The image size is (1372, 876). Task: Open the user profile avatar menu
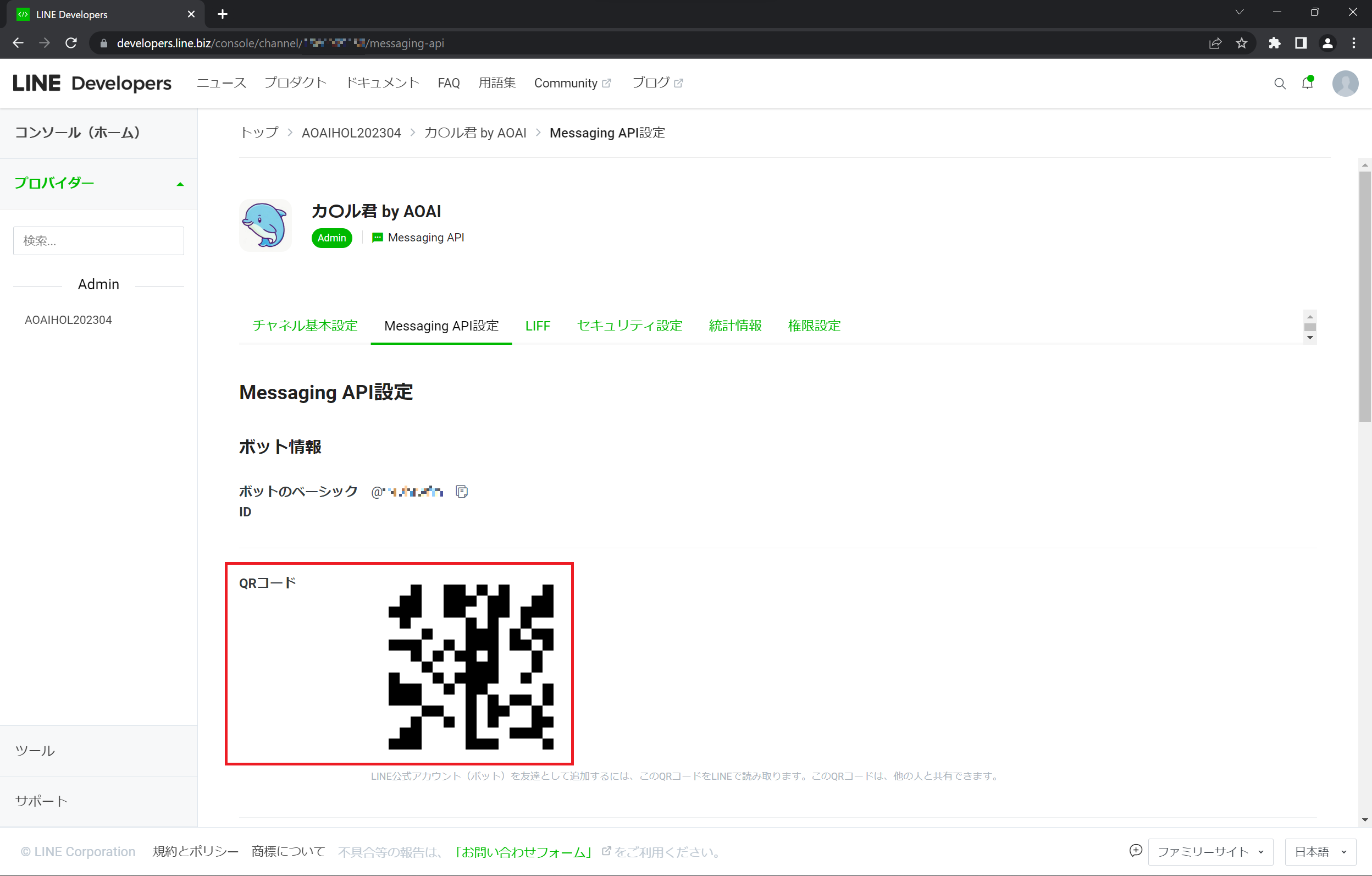point(1345,83)
